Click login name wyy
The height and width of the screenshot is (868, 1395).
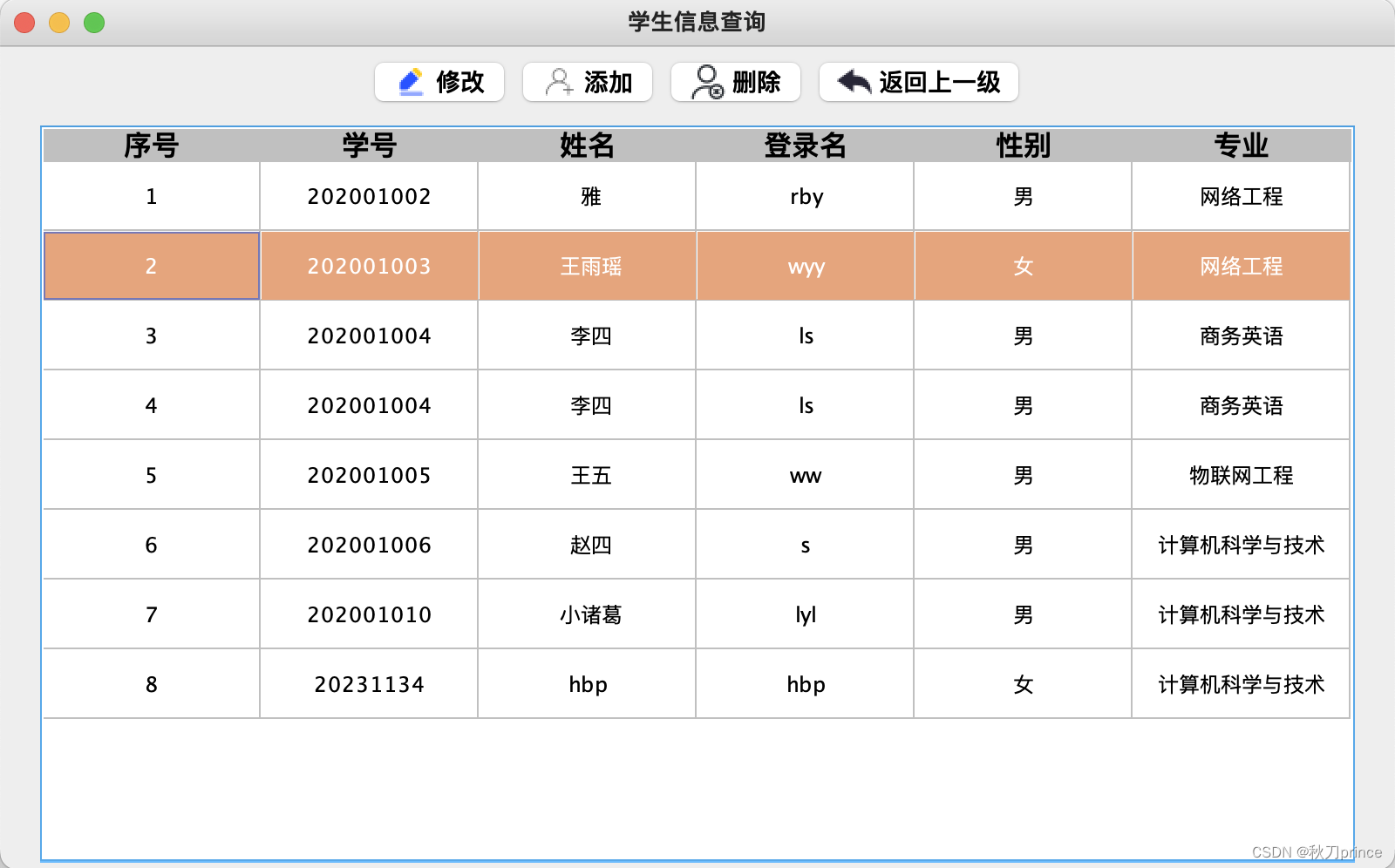pos(806,268)
